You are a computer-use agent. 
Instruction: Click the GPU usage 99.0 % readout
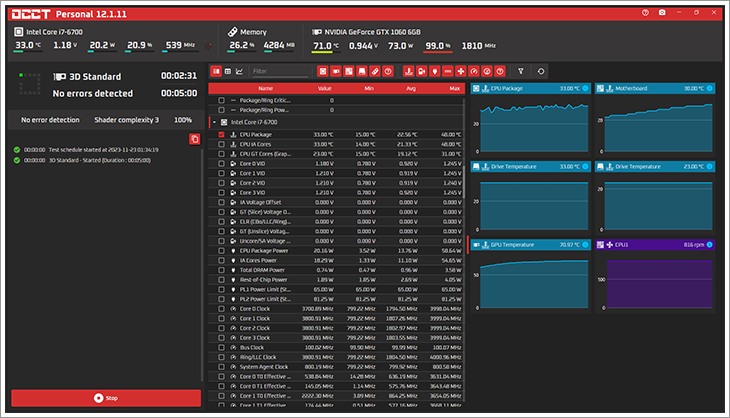pos(438,46)
